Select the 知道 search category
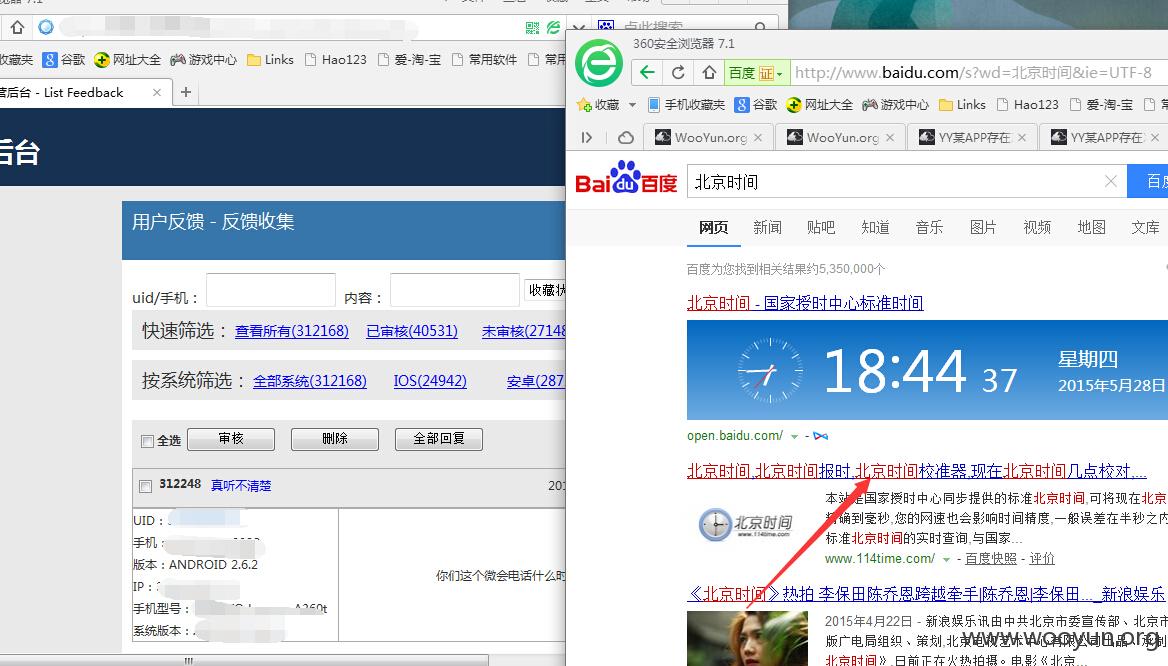Image resolution: width=1168 pixels, height=666 pixels. pyautogui.click(x=875, y=227)
